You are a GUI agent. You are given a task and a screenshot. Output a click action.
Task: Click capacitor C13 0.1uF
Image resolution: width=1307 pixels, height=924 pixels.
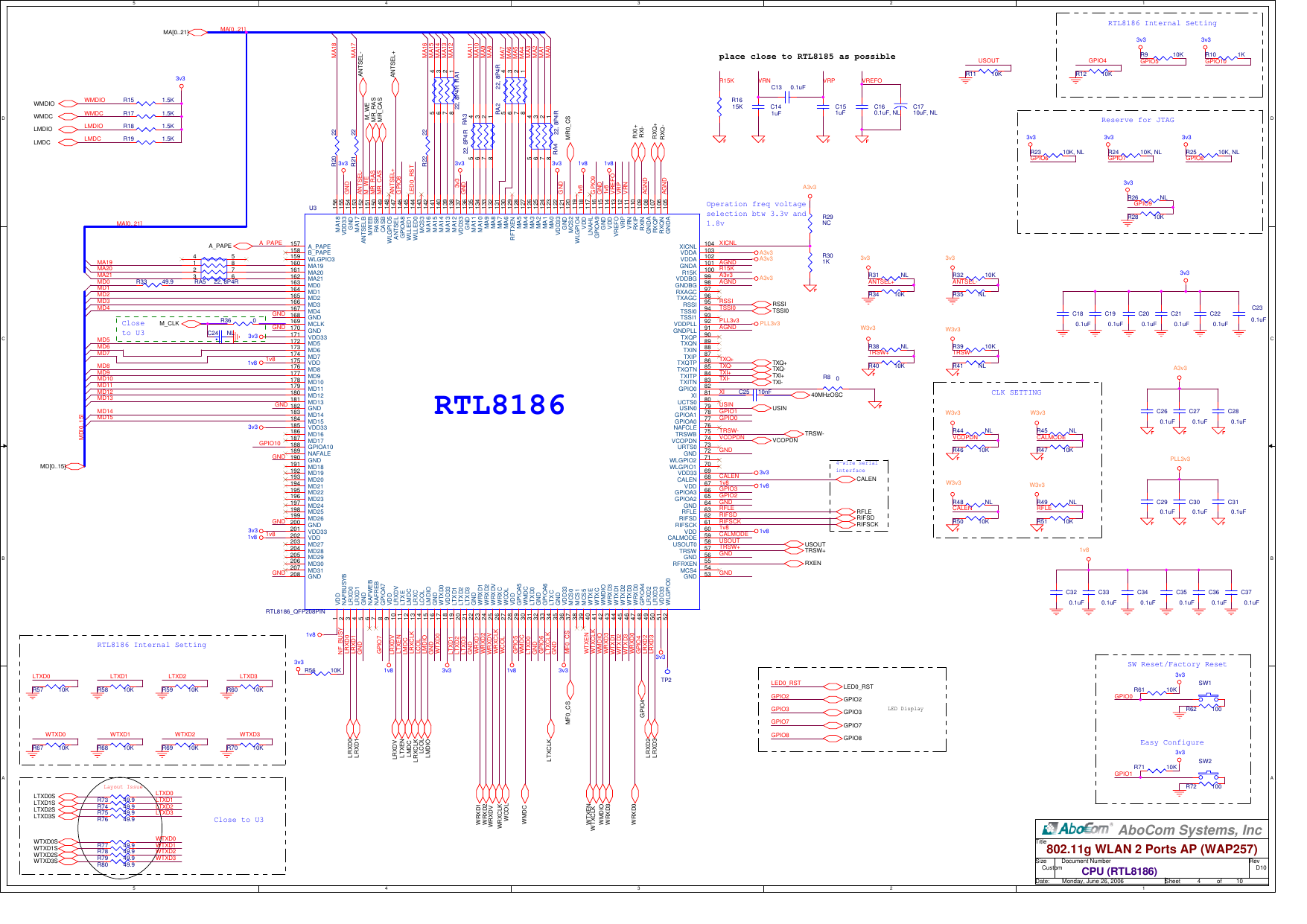click(786, 96)
